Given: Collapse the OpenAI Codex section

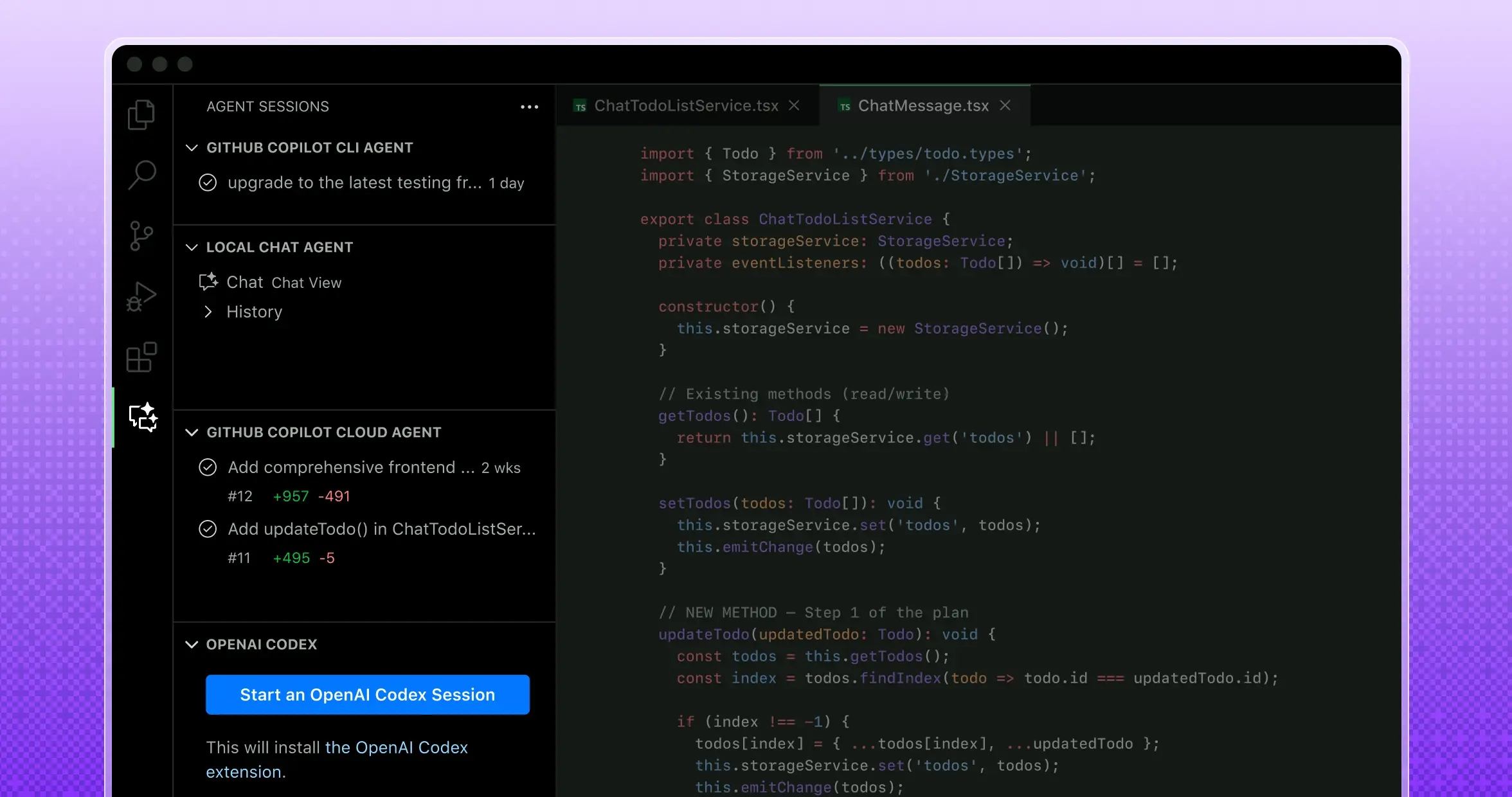Looking at the screenshot, I should [192, 645].
